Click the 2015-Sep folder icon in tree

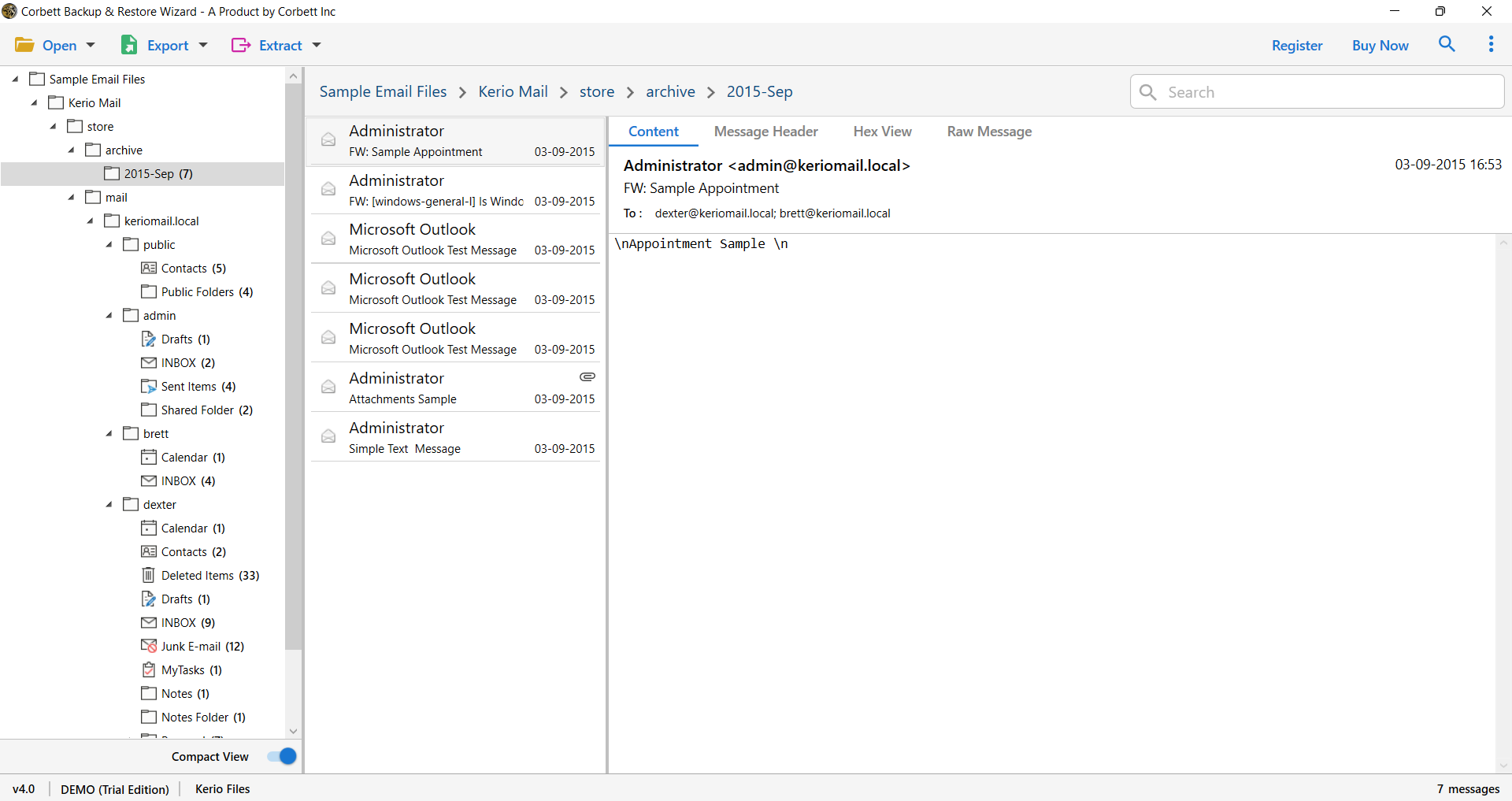tap(112, 173)
